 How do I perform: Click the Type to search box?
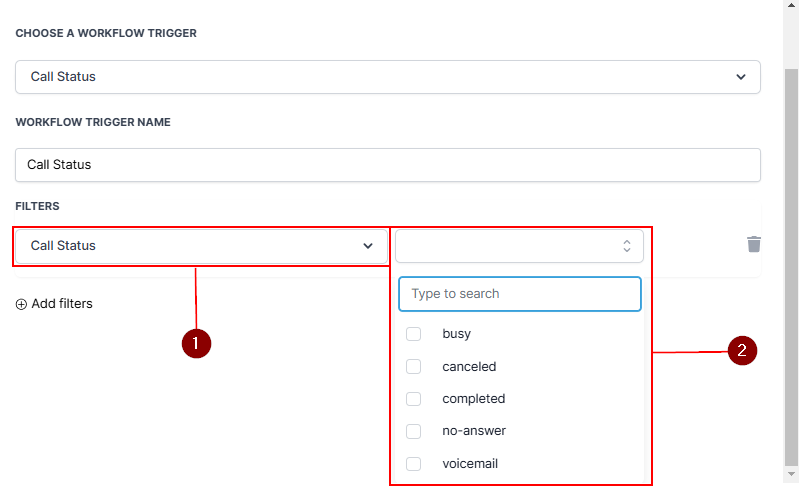[x=519, y=294]
